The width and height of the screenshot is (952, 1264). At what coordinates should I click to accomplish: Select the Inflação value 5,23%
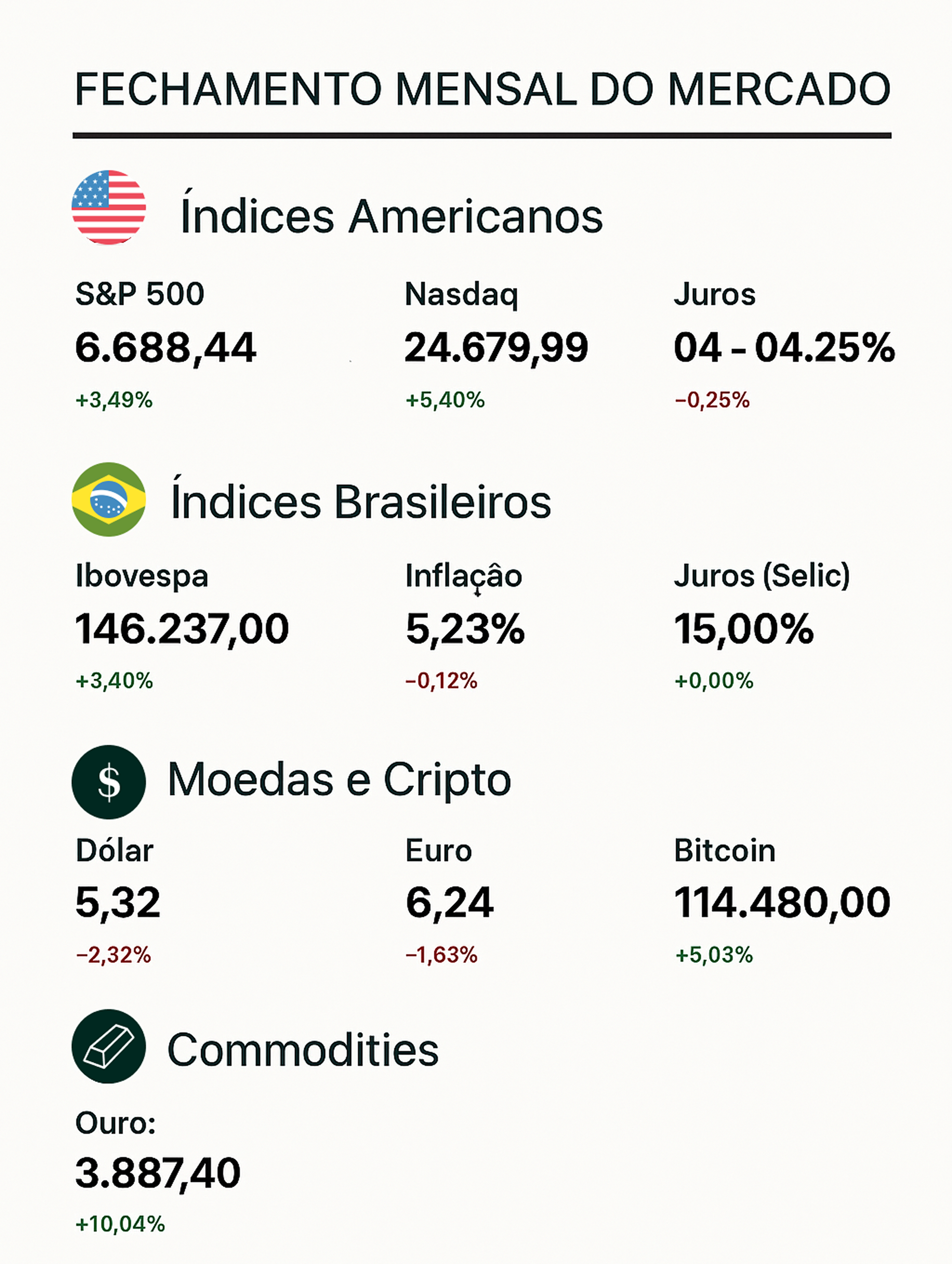click(465, 629)
